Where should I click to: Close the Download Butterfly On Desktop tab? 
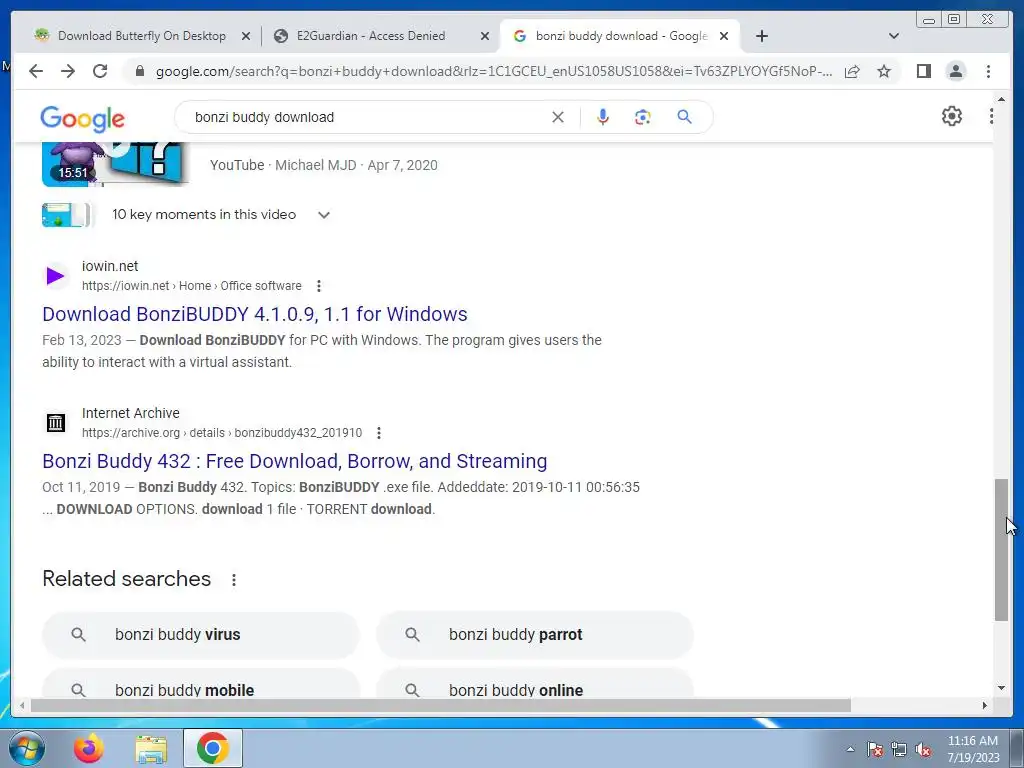pos(246,37)
